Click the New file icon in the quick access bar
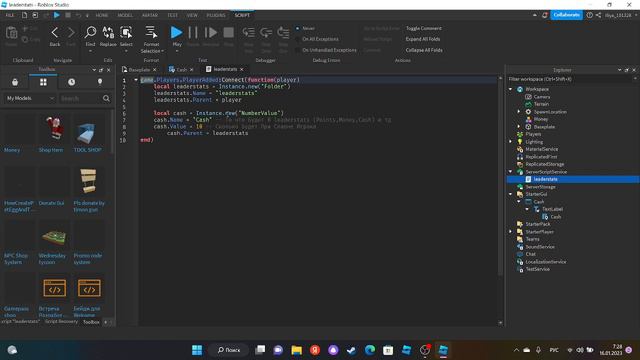 pyautogui.click(x=24, y=15)
